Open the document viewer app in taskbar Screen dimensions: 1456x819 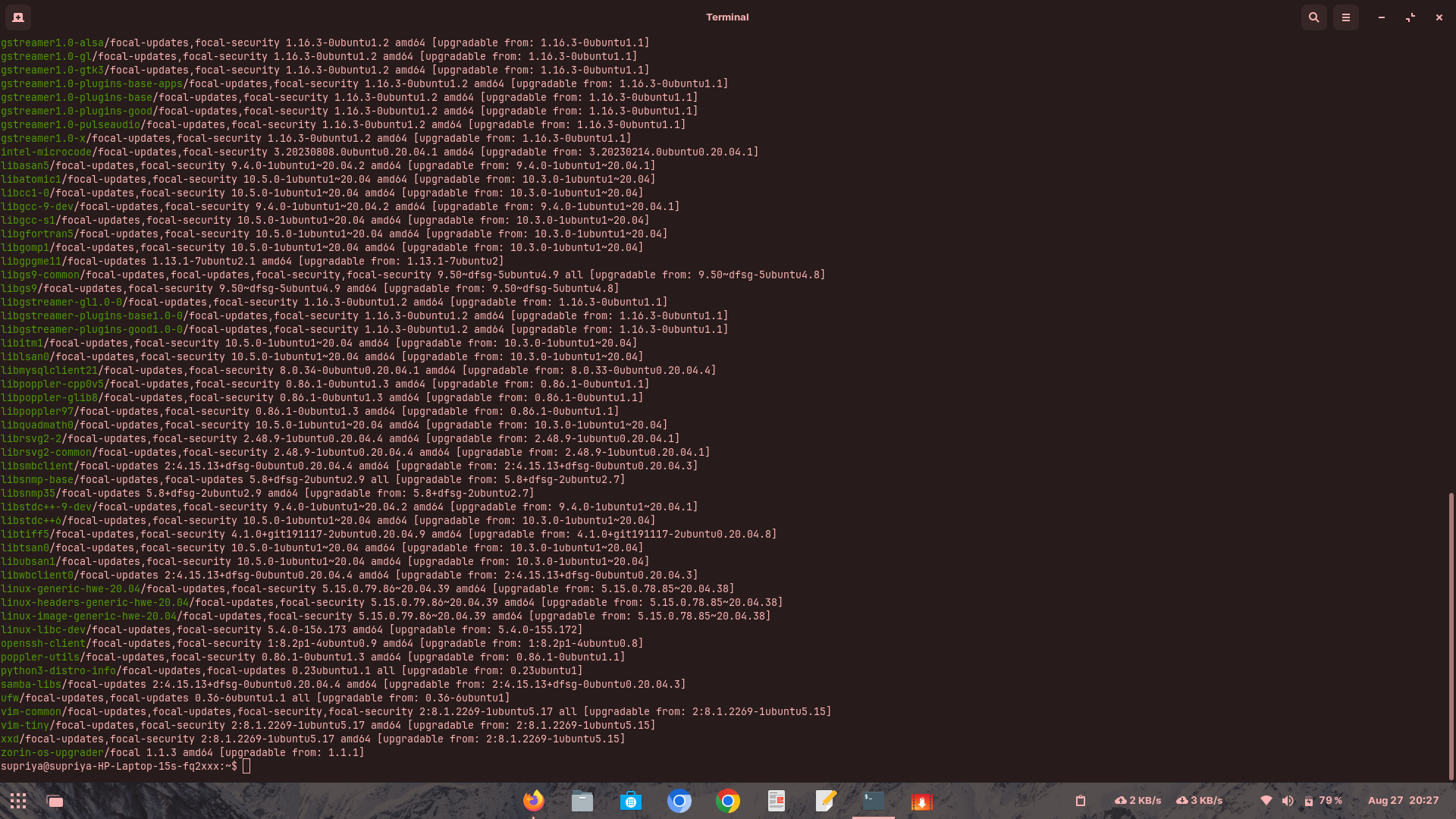777,801
